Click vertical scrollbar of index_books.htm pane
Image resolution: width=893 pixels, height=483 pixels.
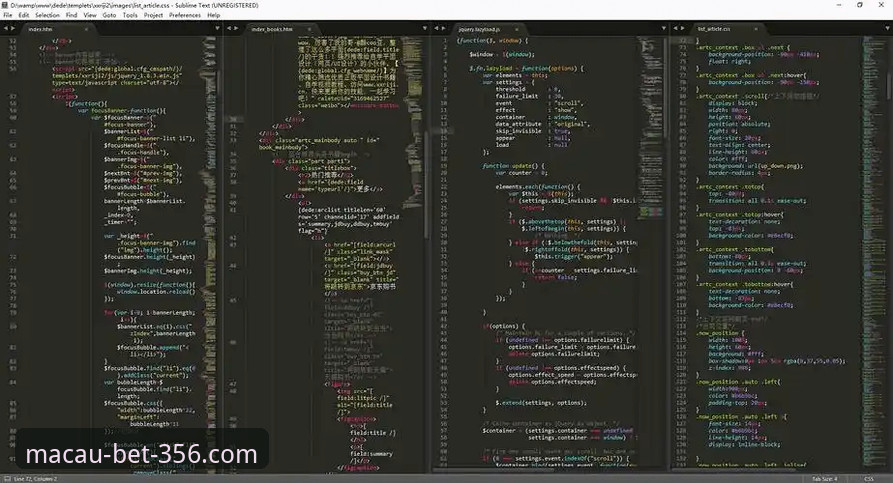click(427, 185)
